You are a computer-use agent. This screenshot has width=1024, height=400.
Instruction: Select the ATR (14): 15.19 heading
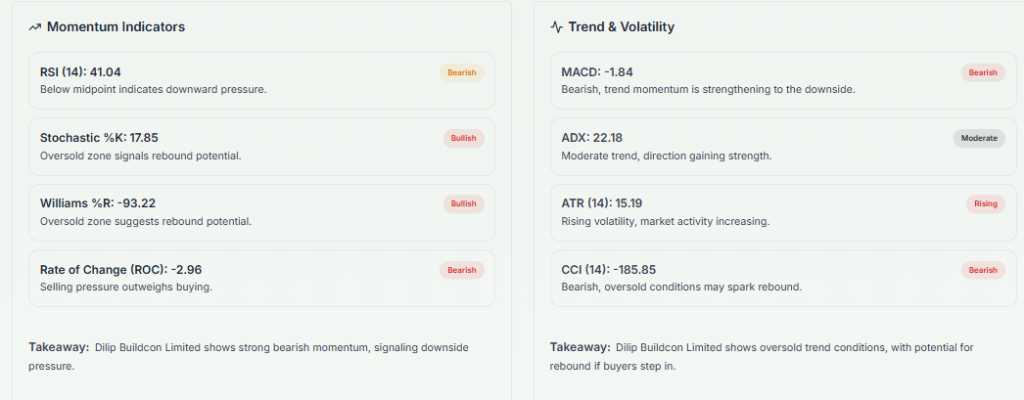pyautogui.click(x=602, y=204)
